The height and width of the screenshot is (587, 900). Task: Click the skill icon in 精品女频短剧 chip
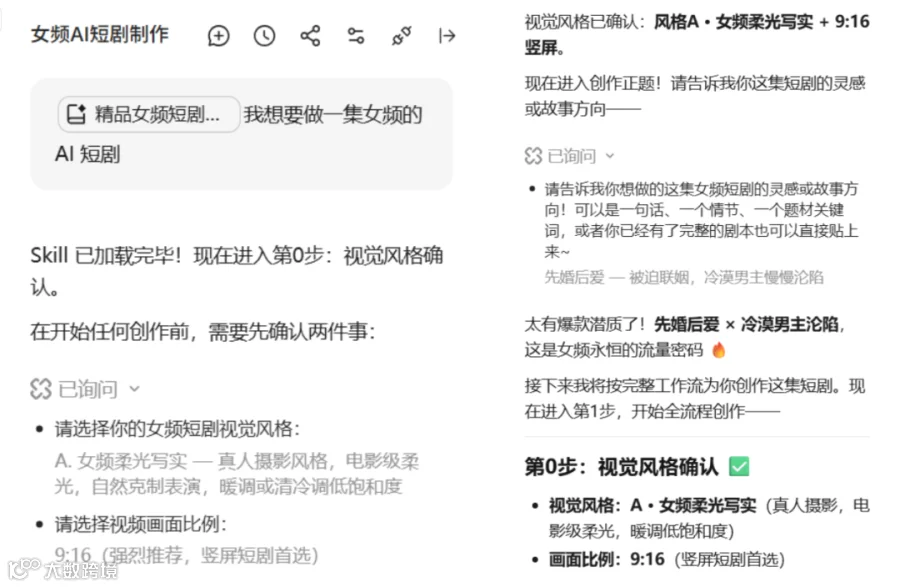coord(76,114)
